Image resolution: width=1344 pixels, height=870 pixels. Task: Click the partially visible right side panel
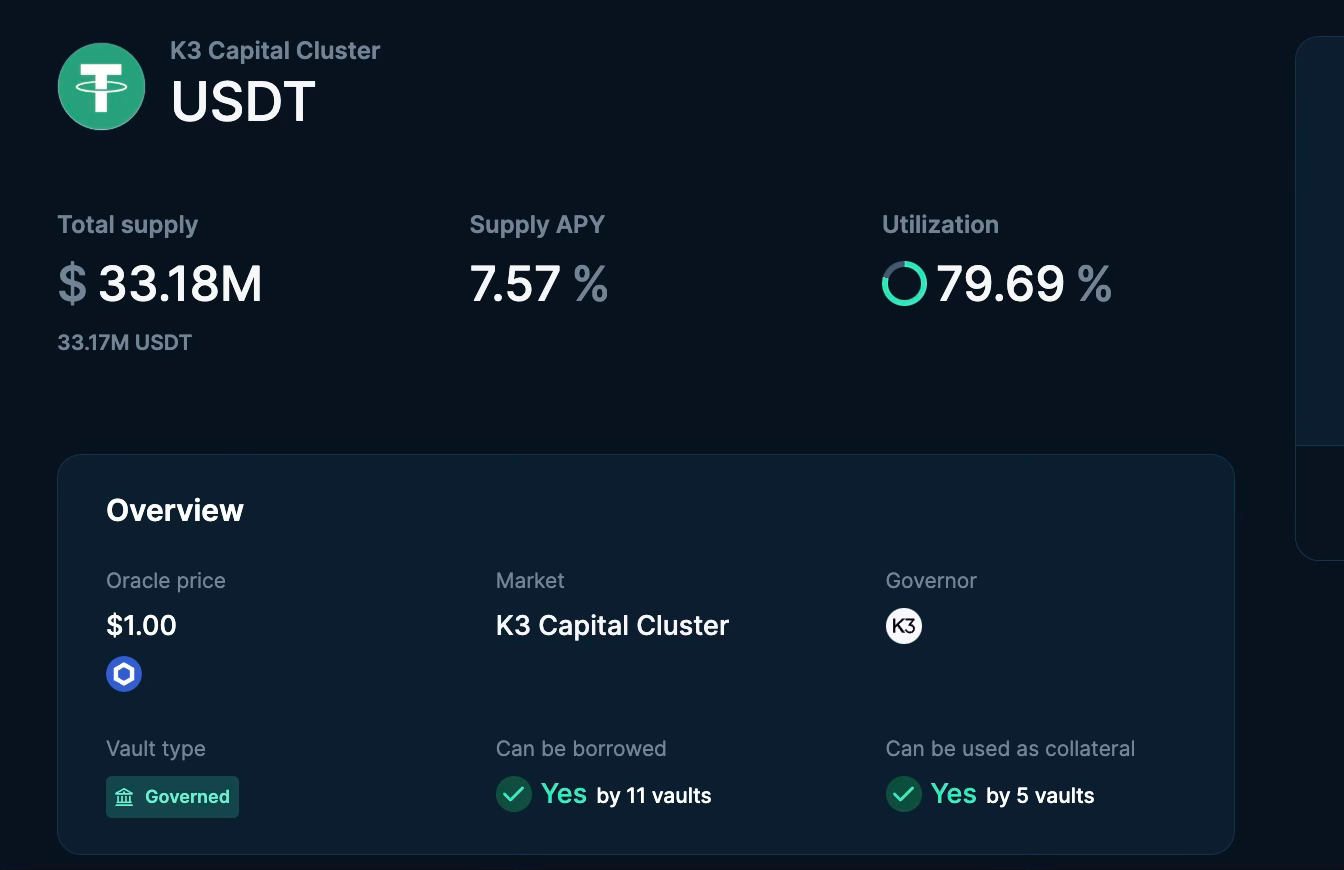coord(1320,300)
